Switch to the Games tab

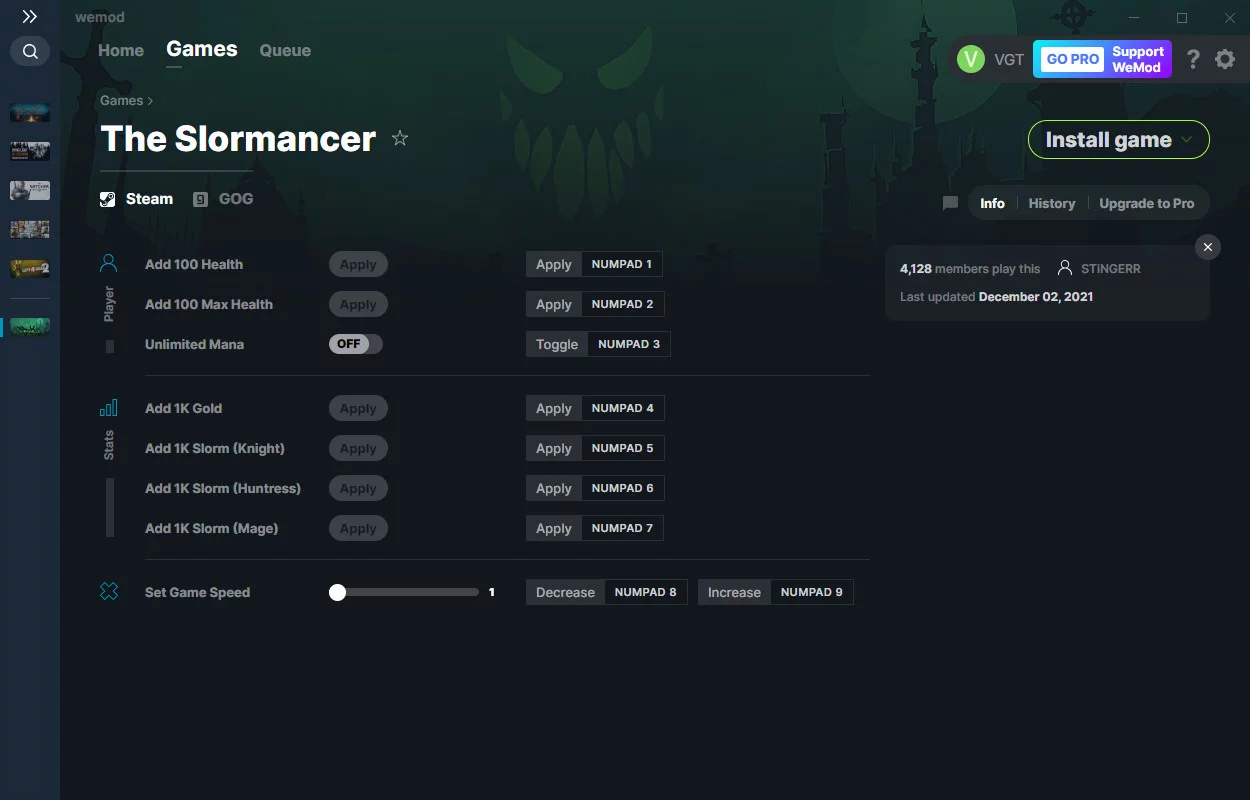(x=202, y=49)
